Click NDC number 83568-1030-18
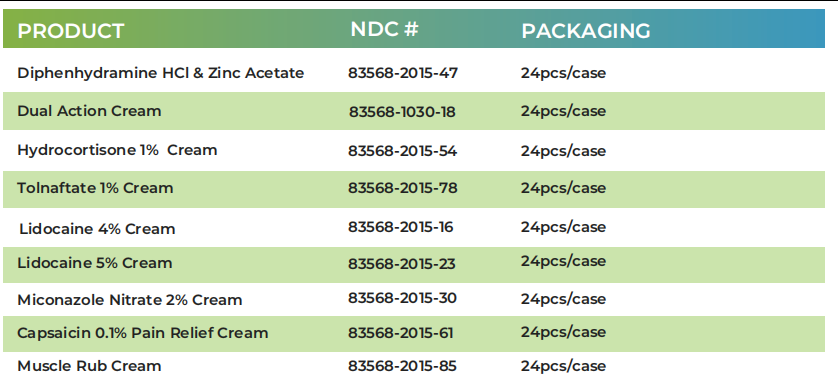Image resolution: width=838 pixels, height=381 pixels. click(x=402, y=112)
